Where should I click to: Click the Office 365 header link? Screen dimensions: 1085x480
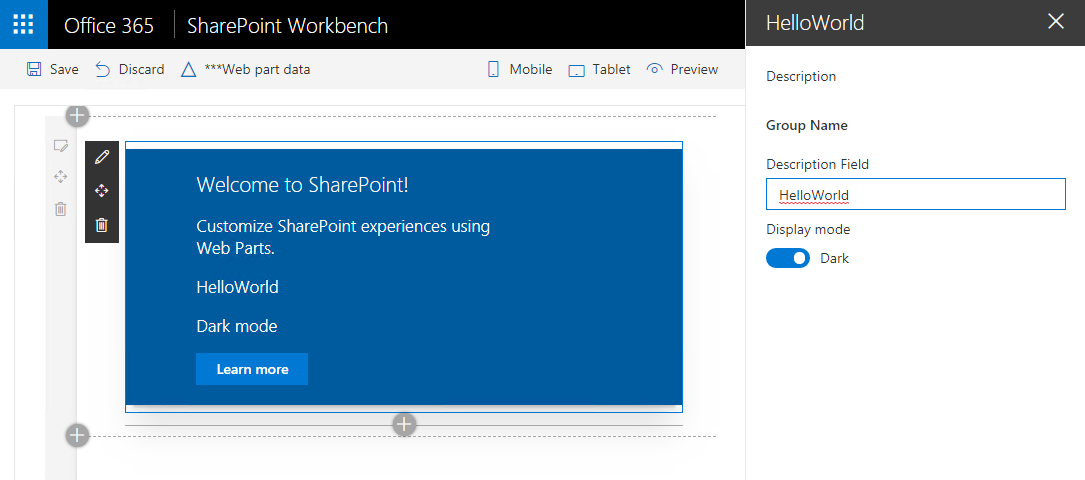point(109,25)
